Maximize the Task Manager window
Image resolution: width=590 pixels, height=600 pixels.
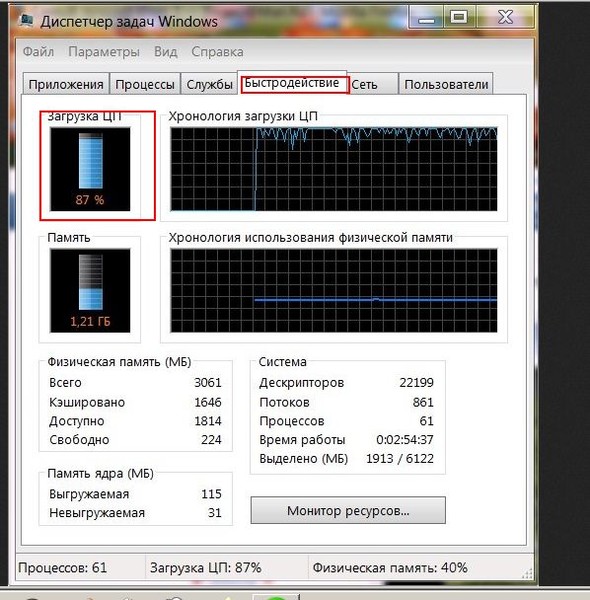click(459, 18)
